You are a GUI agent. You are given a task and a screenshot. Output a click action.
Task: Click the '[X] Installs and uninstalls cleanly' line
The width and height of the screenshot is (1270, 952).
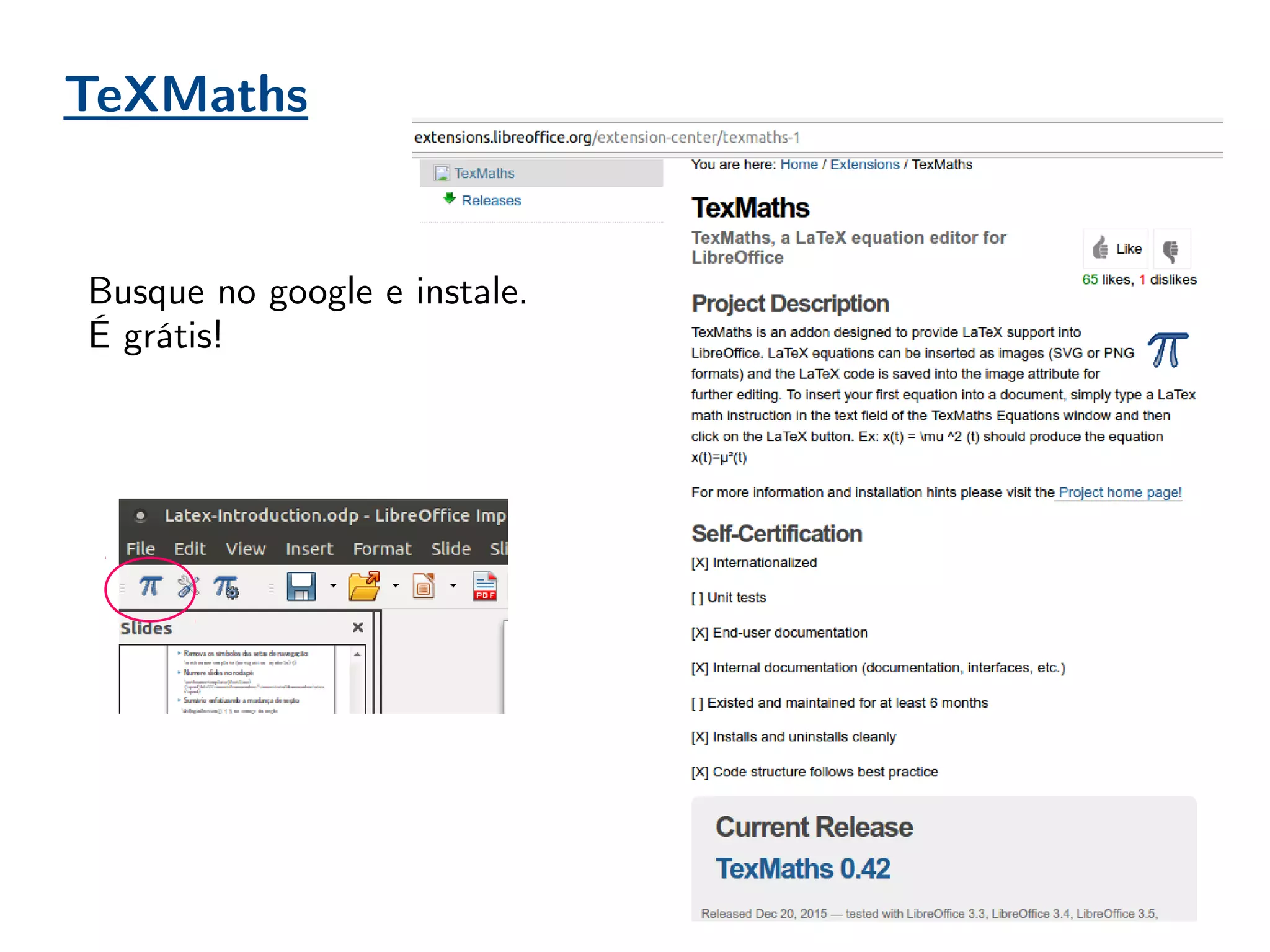(794, 737)
